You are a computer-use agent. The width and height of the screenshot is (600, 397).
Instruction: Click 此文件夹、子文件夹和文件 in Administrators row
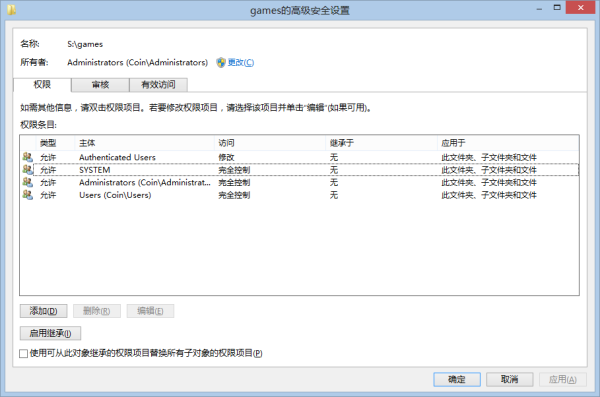pyautogui.click(x=489, y=183)
